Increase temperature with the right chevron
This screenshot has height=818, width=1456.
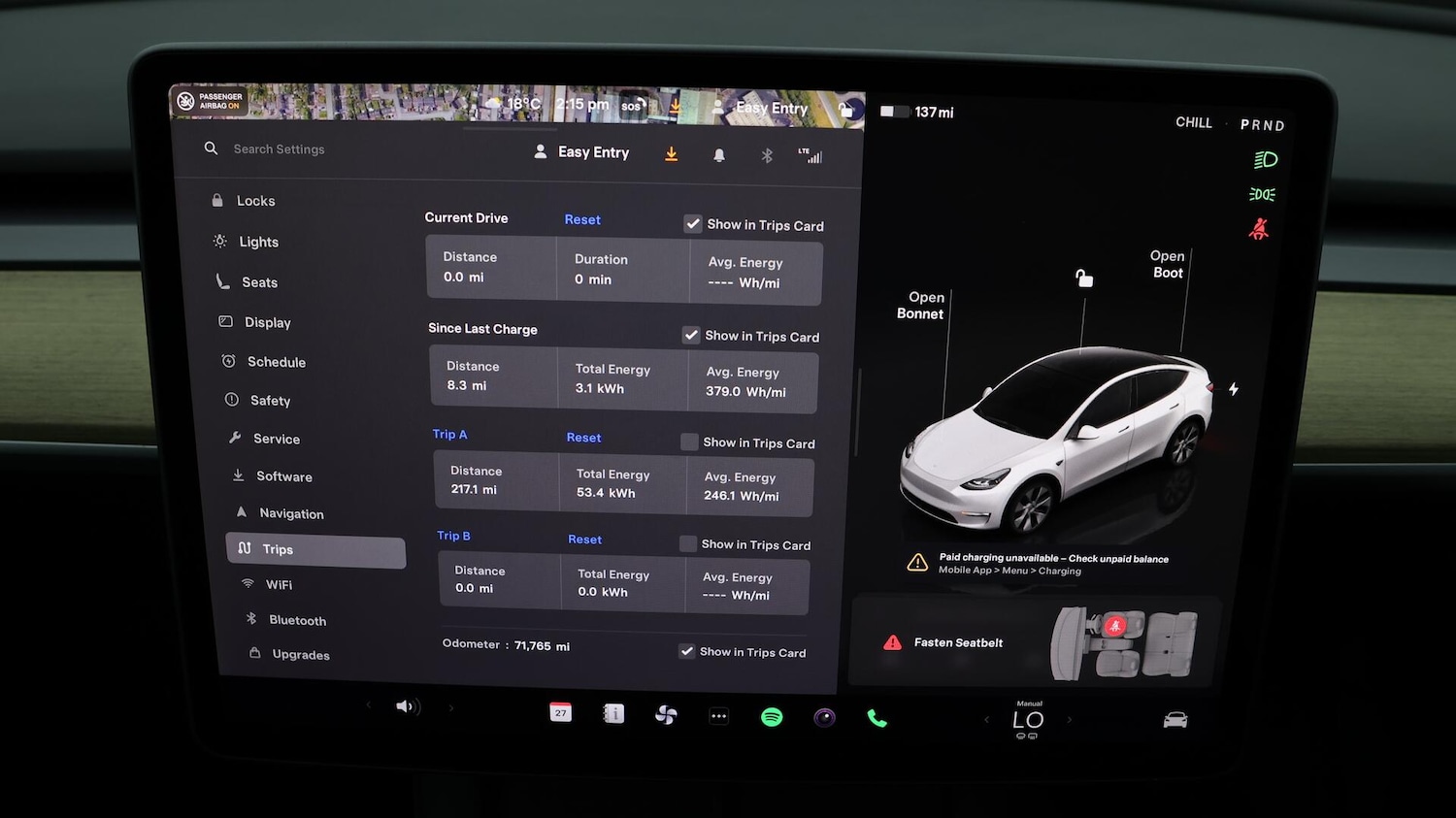tap(1070, 720)
